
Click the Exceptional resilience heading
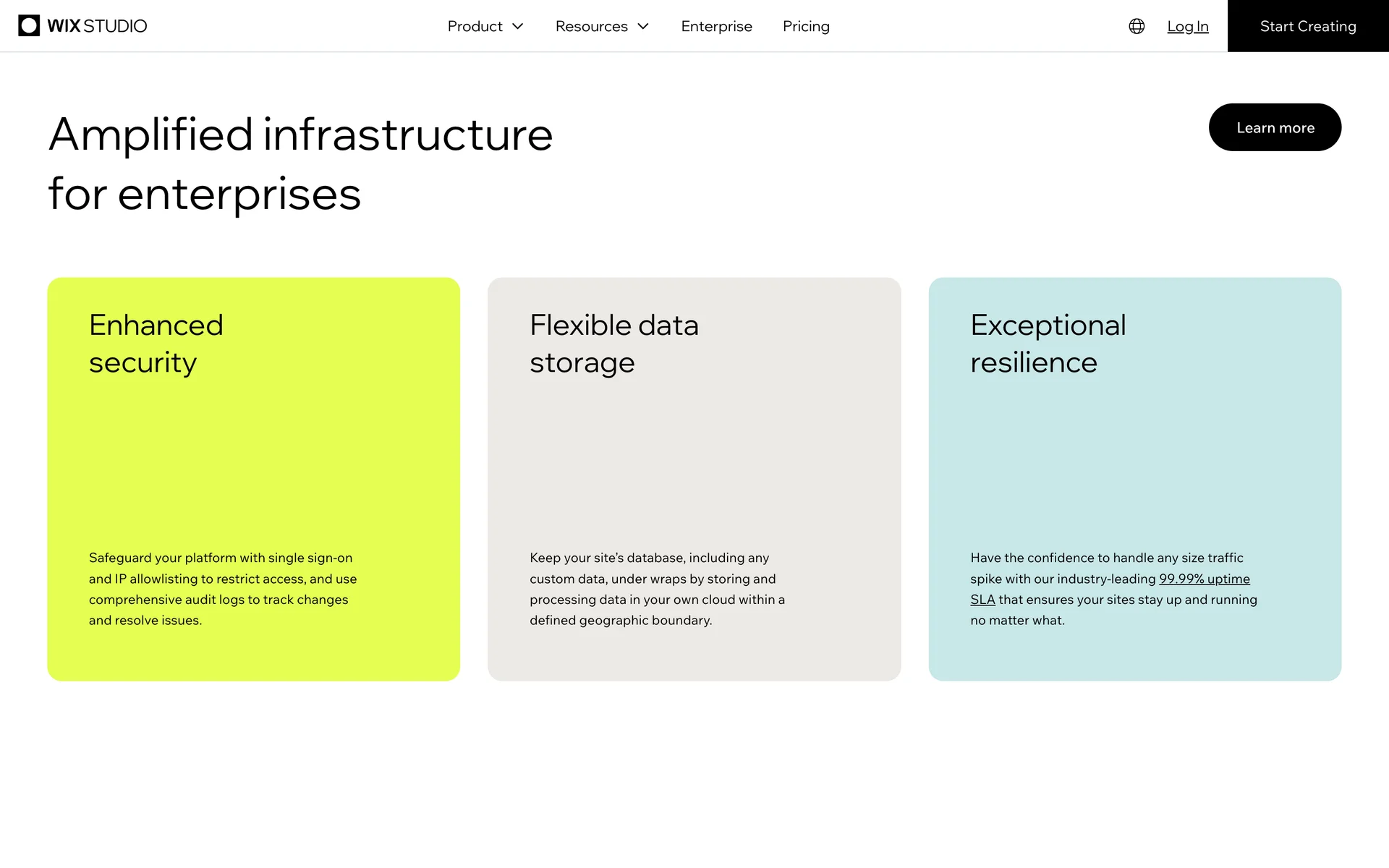point(1048,344)
